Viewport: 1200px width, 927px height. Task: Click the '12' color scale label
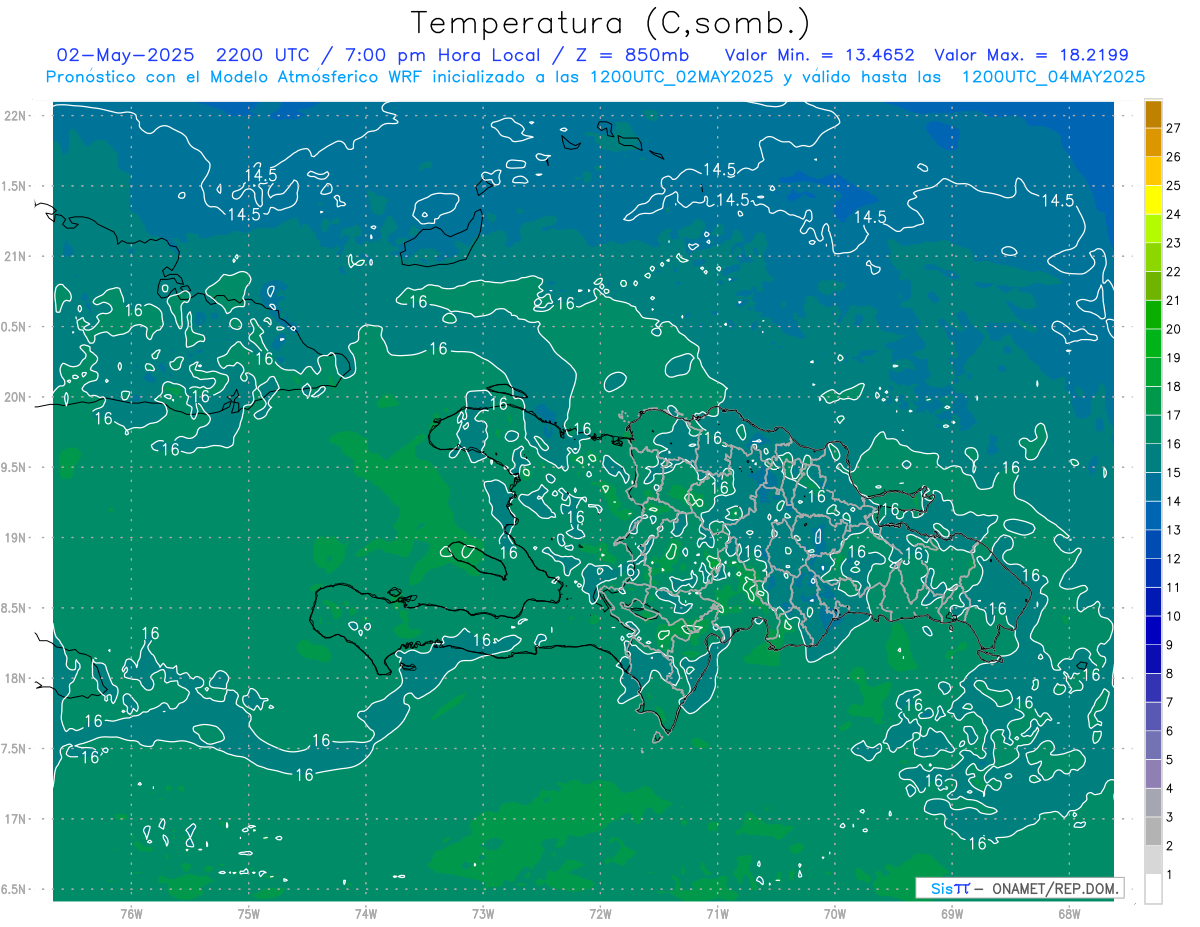[x=1174, y=559]
